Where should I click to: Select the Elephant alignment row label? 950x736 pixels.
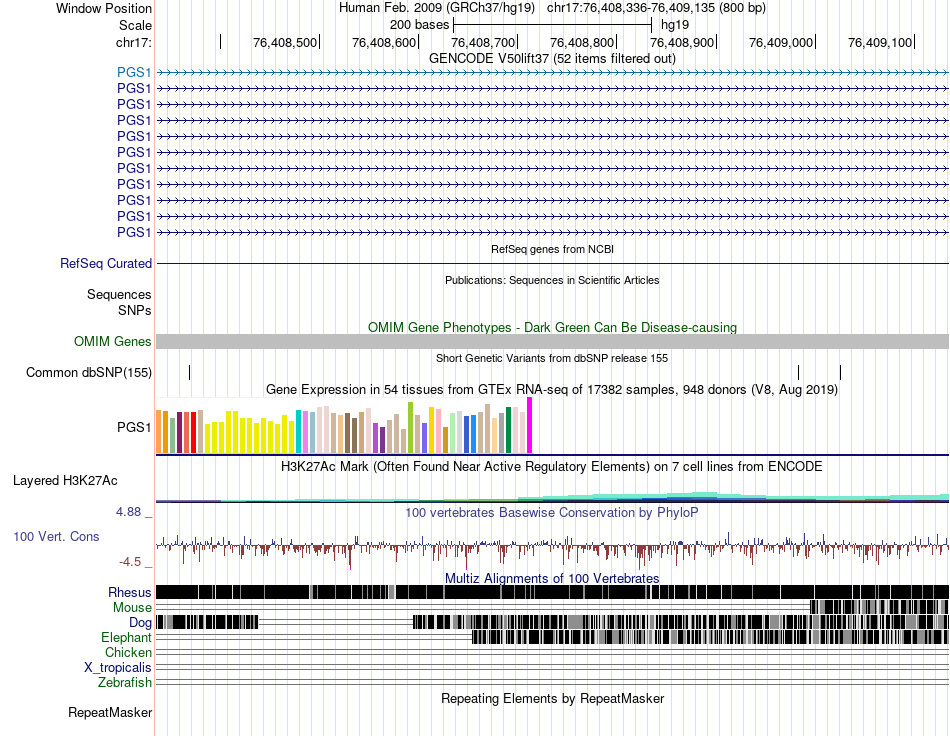(126, 638)
